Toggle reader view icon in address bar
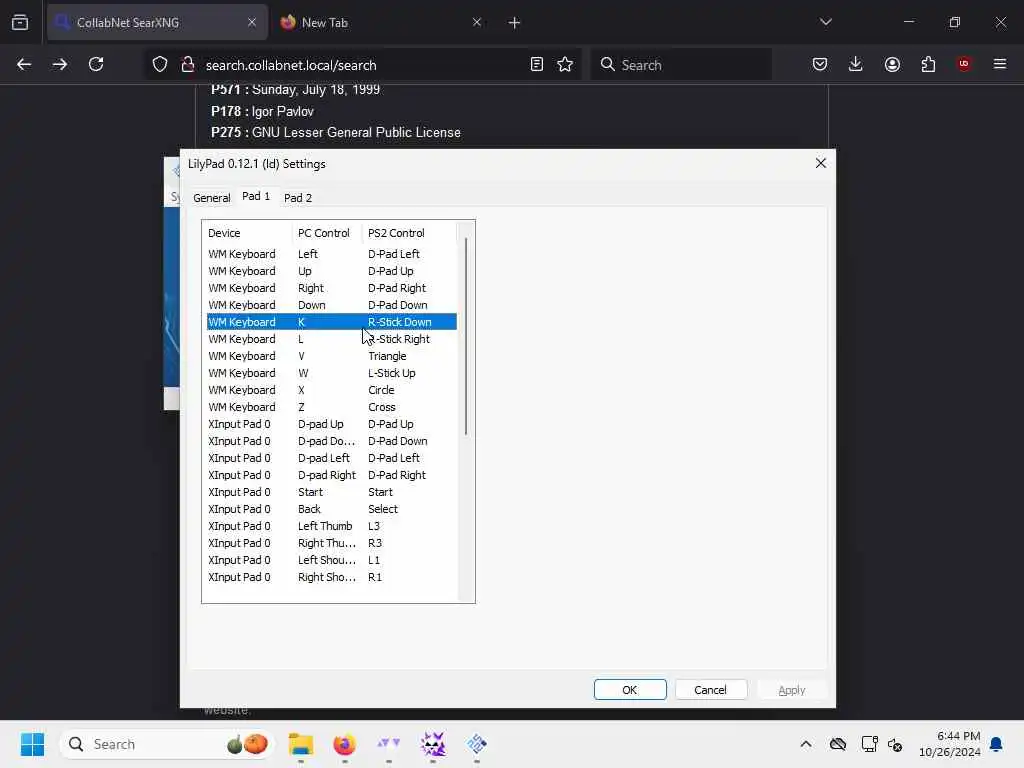Viewport: 1024px width, 768px height. tap(537, 64)
